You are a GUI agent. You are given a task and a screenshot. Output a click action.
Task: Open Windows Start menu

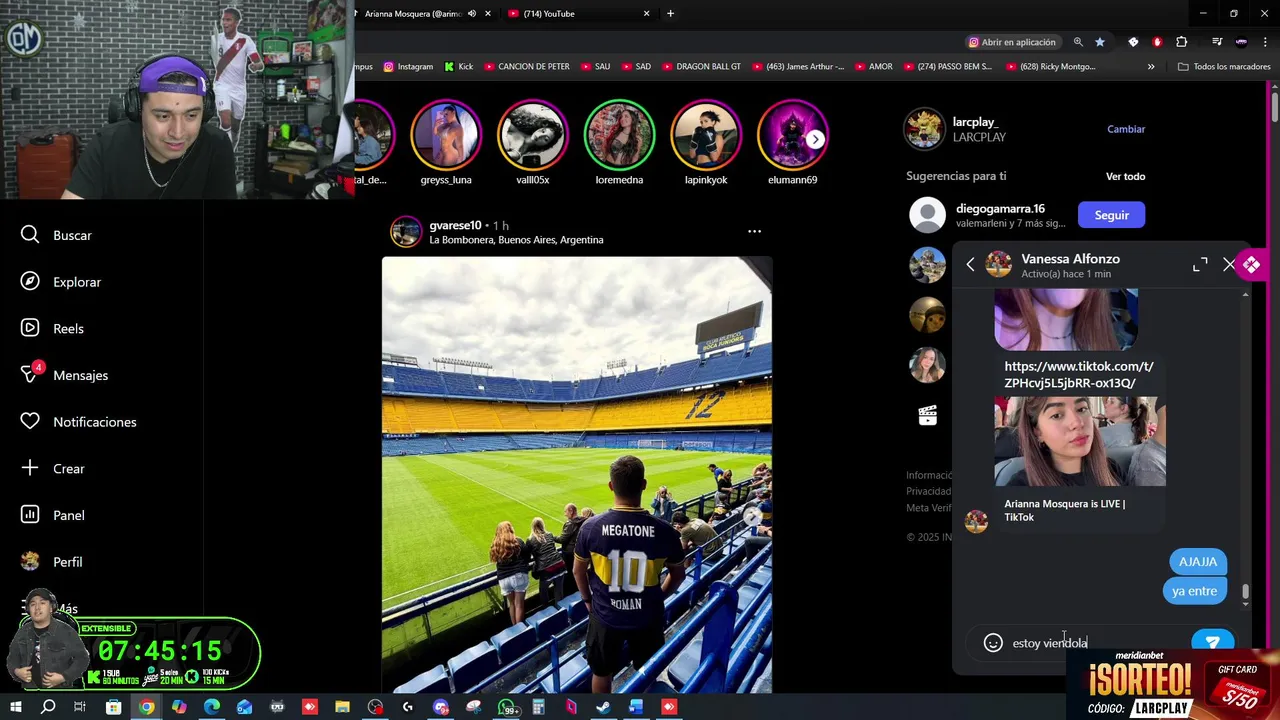(x=15, y=707)
